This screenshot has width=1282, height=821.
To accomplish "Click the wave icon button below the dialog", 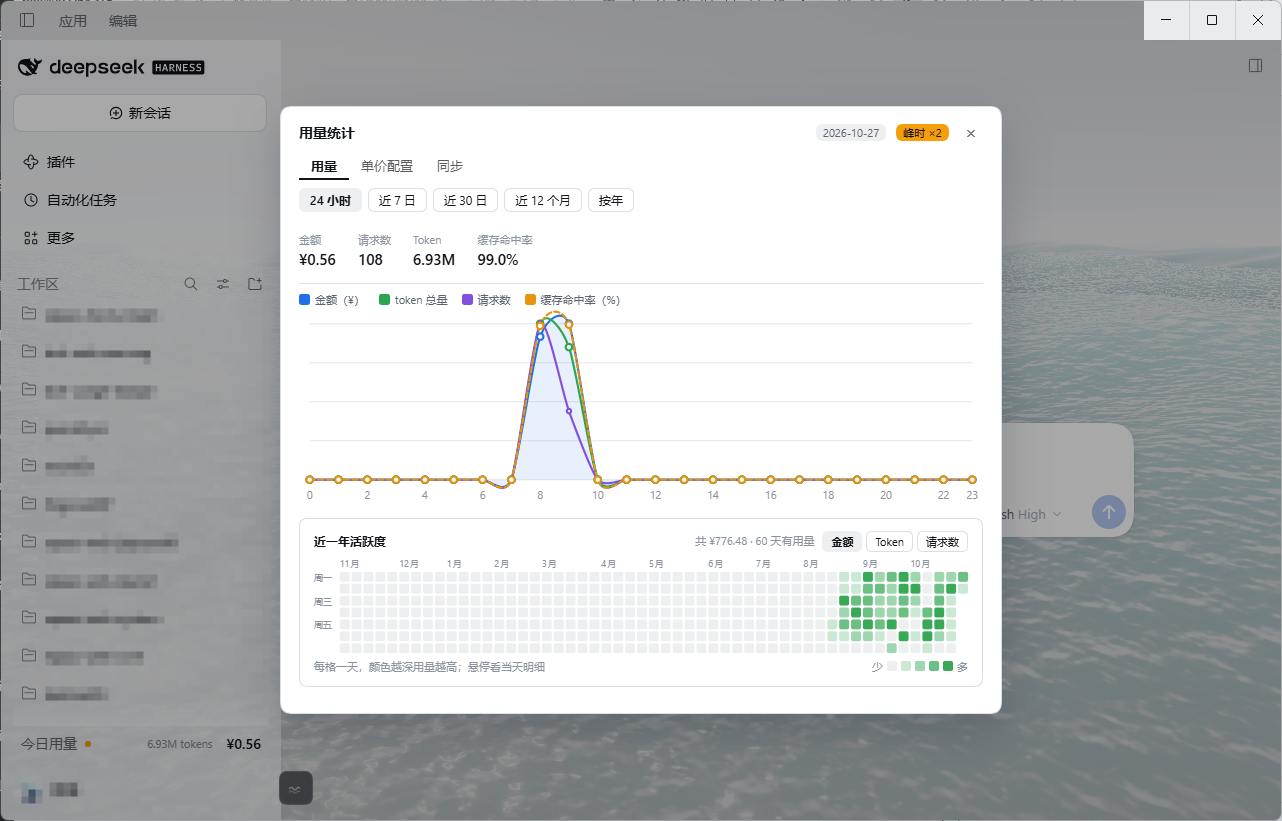I will click(x=295, y=789).
